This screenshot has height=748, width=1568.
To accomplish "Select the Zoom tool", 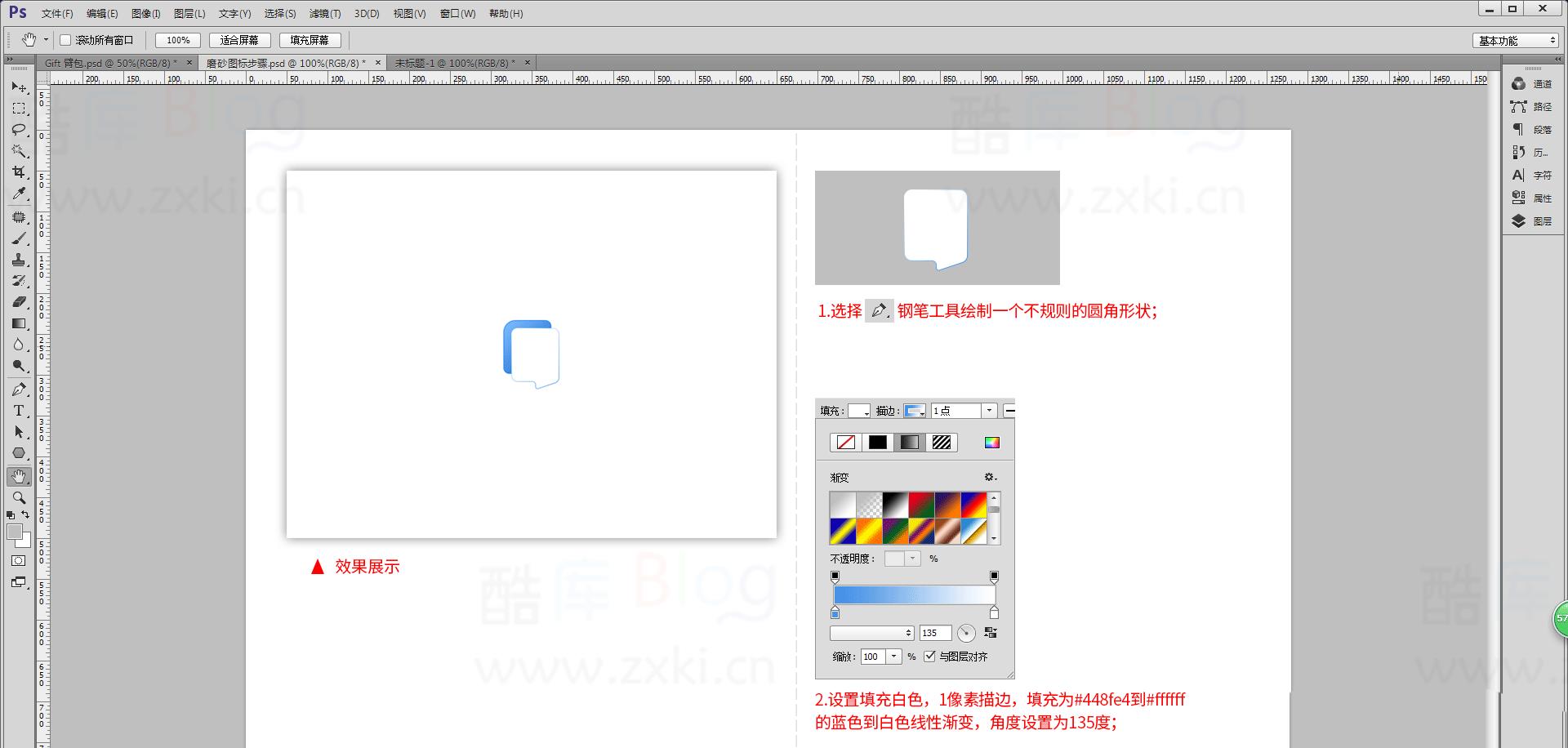I will click(18, 497).
